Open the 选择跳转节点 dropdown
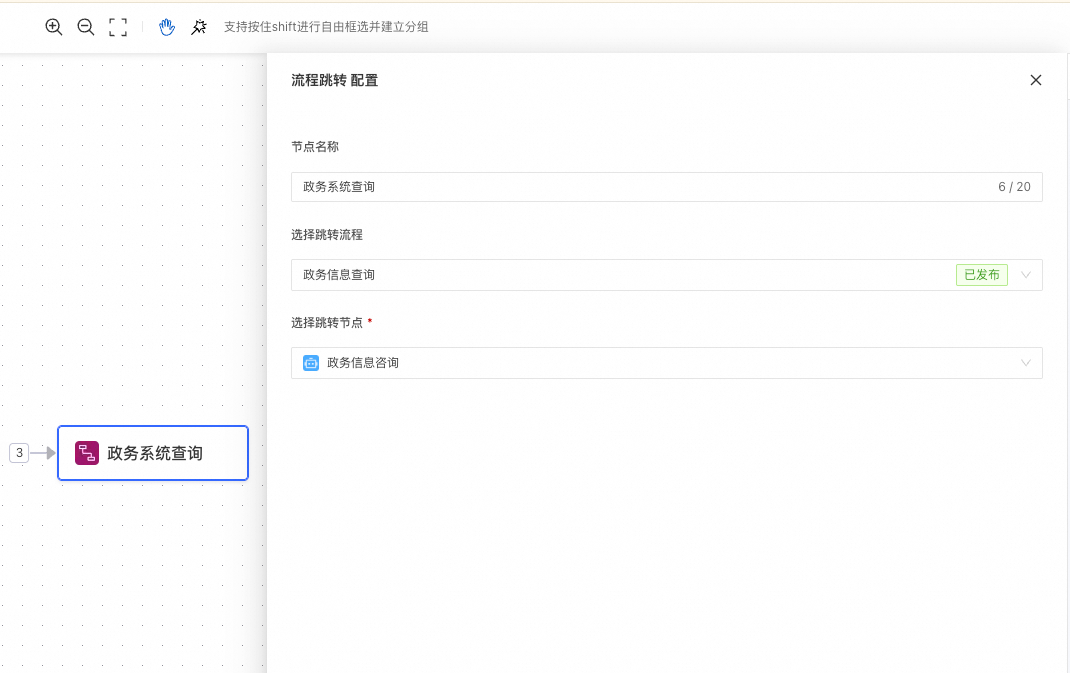The image size is (1070, 673). pos(667,363)
